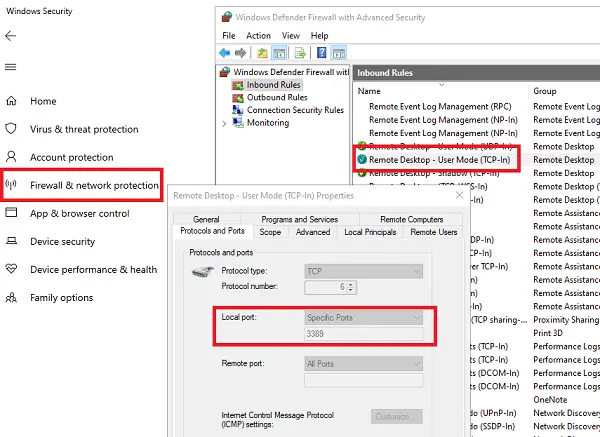Select Outbound Rules in the tree

click(x=277, y=97)
